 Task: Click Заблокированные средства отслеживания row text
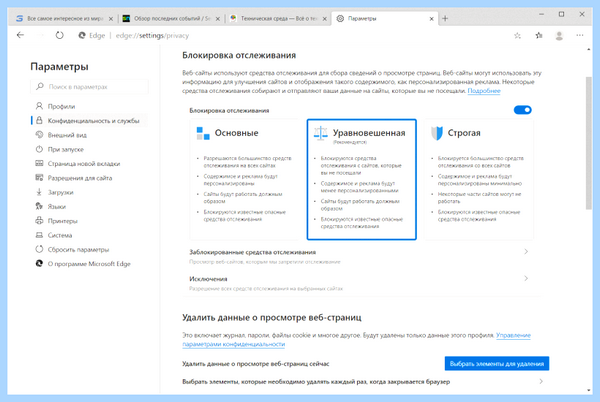pyautogui.click(x=253, y=252)
